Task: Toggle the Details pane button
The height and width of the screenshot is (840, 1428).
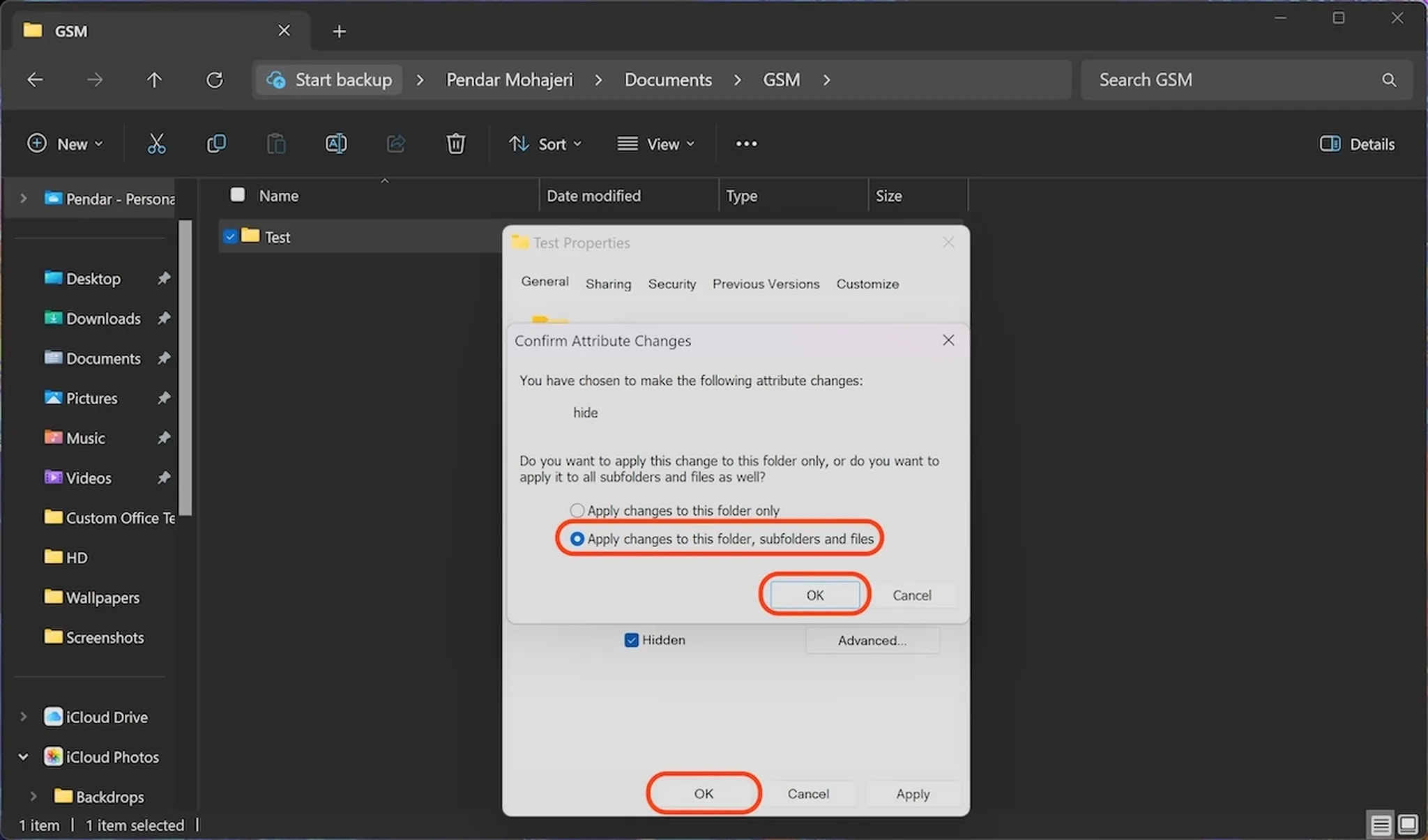Action: tap(1357, 144)
